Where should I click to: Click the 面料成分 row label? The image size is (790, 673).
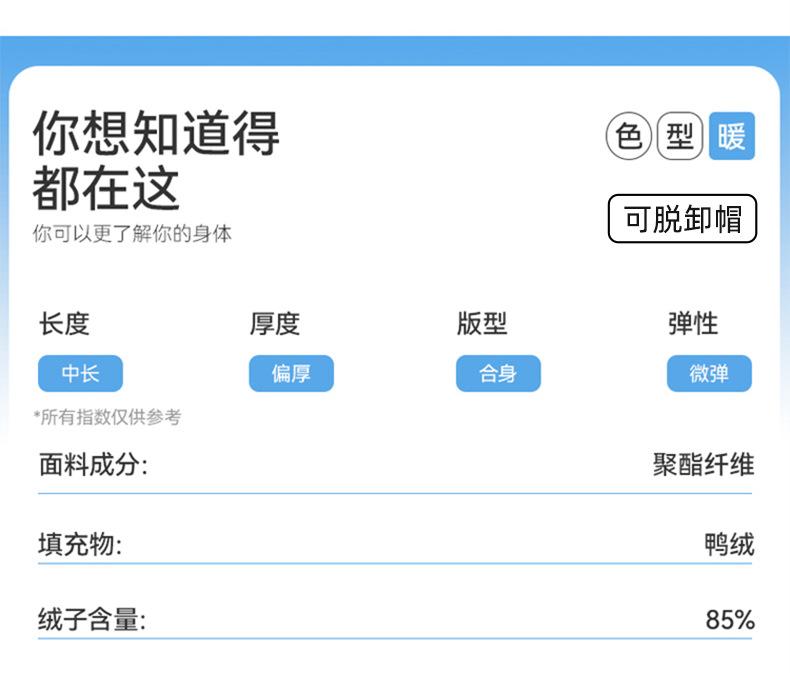pyautogui.click(x=92, y=465)
